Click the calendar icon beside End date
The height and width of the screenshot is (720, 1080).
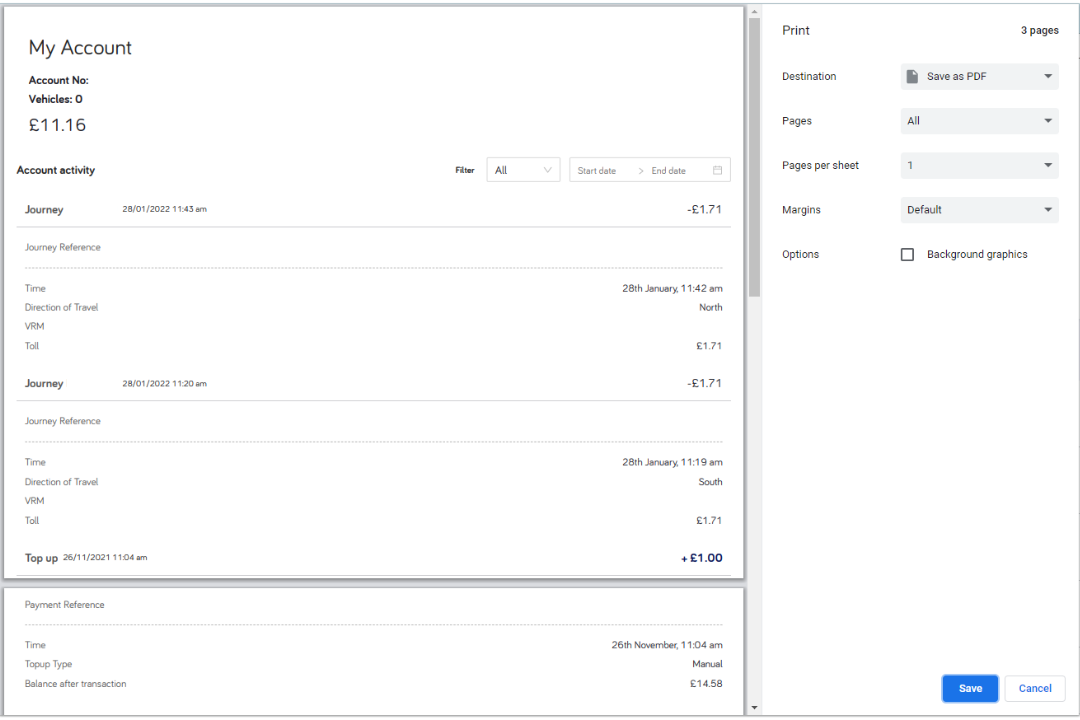tap(718, 169)
